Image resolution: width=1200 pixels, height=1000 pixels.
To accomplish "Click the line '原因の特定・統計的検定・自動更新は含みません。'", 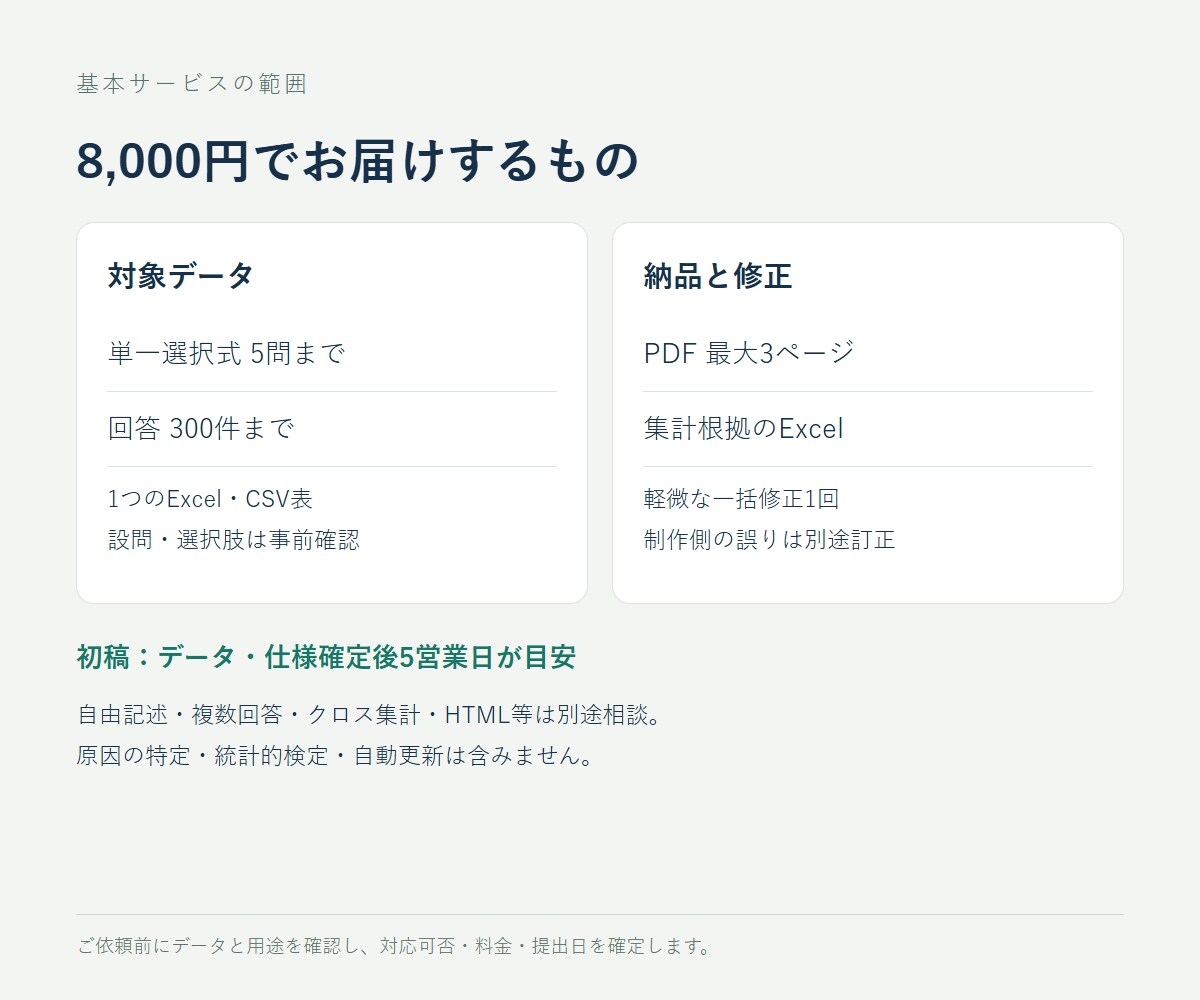I will (337, 755).
